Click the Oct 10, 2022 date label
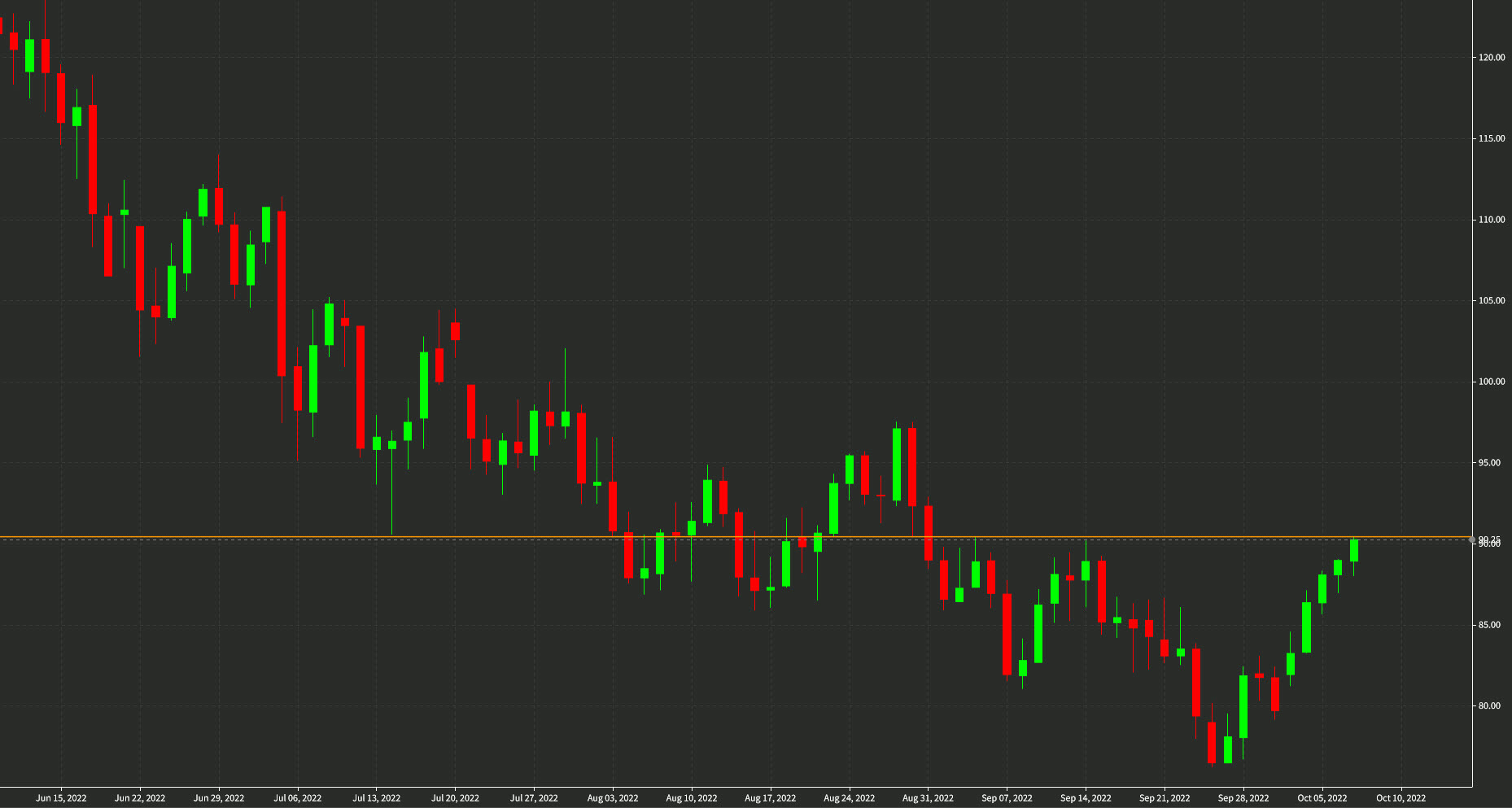1512x808 pixels. click(1403, 798)
